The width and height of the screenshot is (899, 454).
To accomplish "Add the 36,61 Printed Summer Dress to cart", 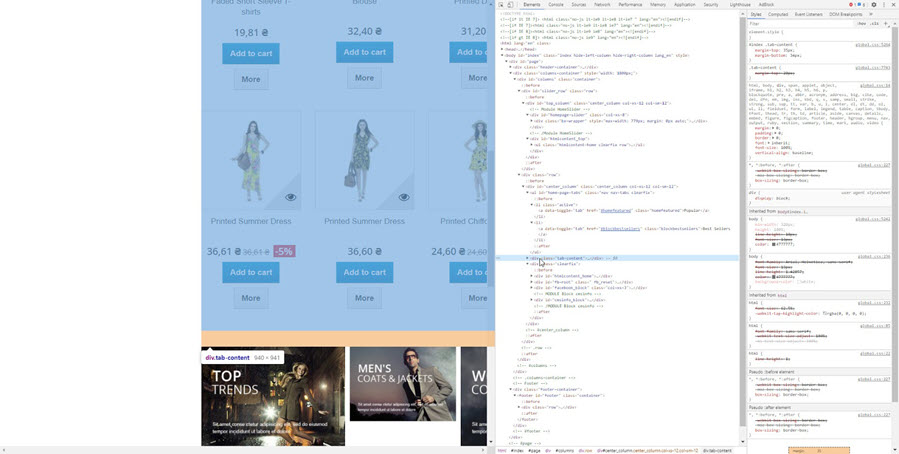I will pyautogui.click(x=251, y=272).
